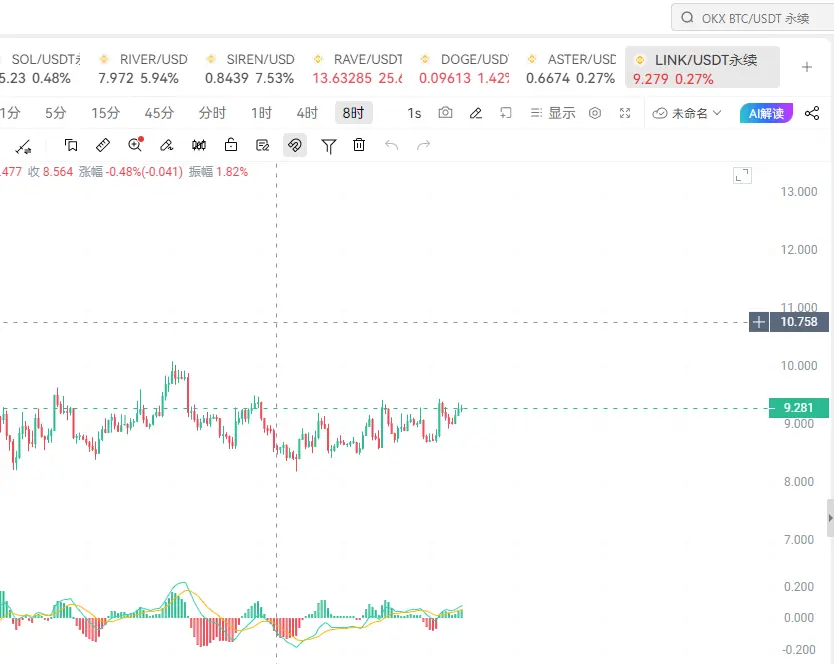Expand the chart pane corner icon

pyautogui.click(x=742, y=175)
